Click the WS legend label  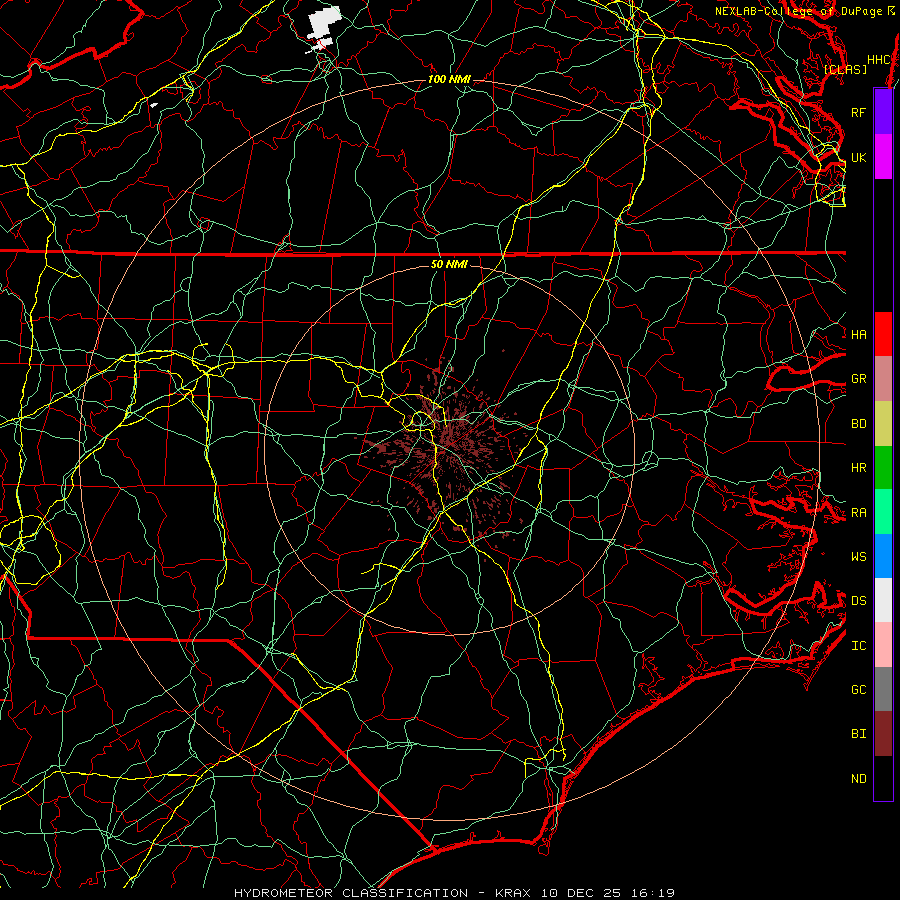[x=858, y=557]
